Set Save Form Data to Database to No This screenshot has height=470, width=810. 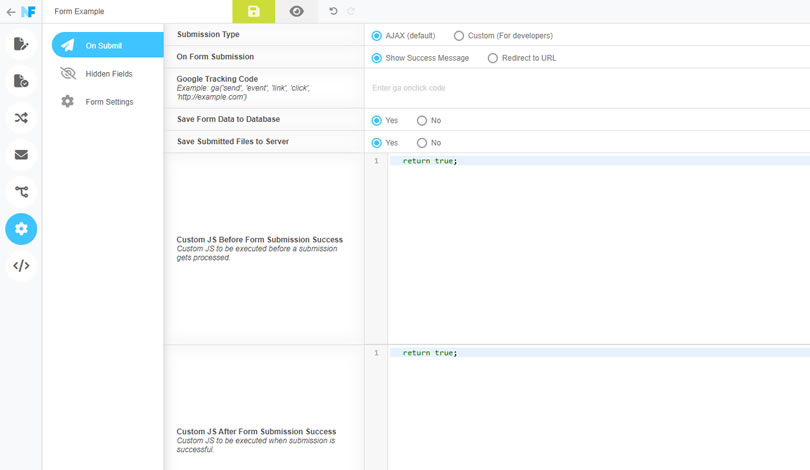pos(422,120)
